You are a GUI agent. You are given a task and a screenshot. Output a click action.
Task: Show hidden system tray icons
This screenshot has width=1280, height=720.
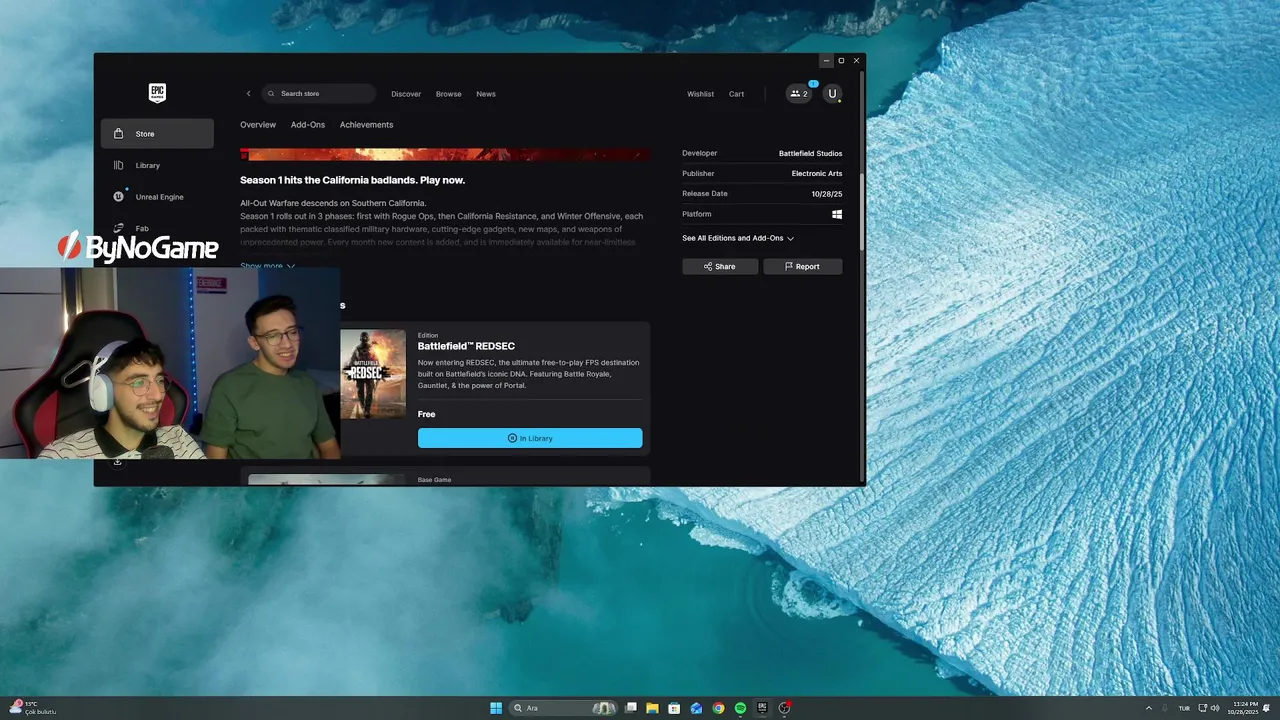(1149, 708)
